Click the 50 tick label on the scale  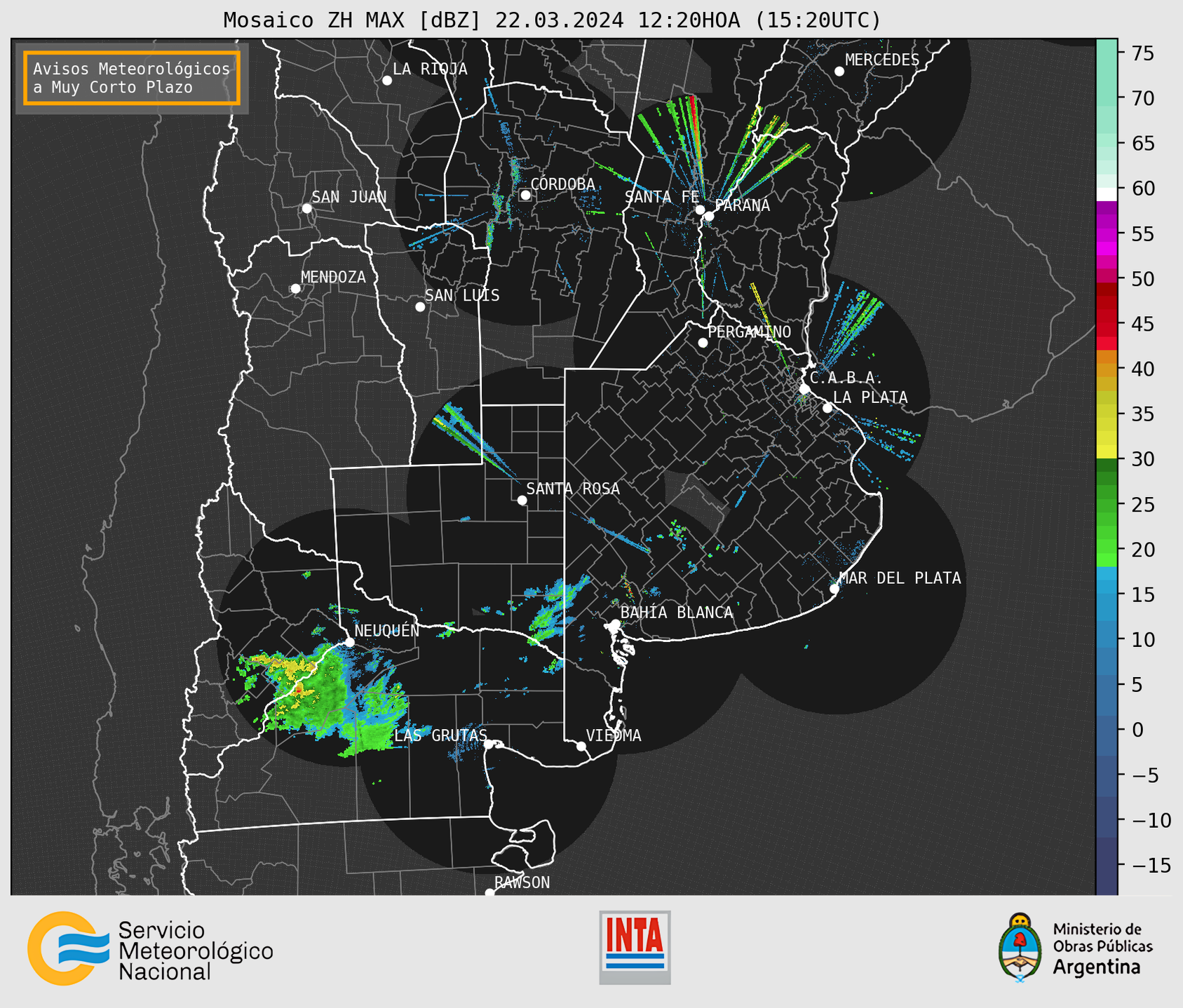(1143, 279)
